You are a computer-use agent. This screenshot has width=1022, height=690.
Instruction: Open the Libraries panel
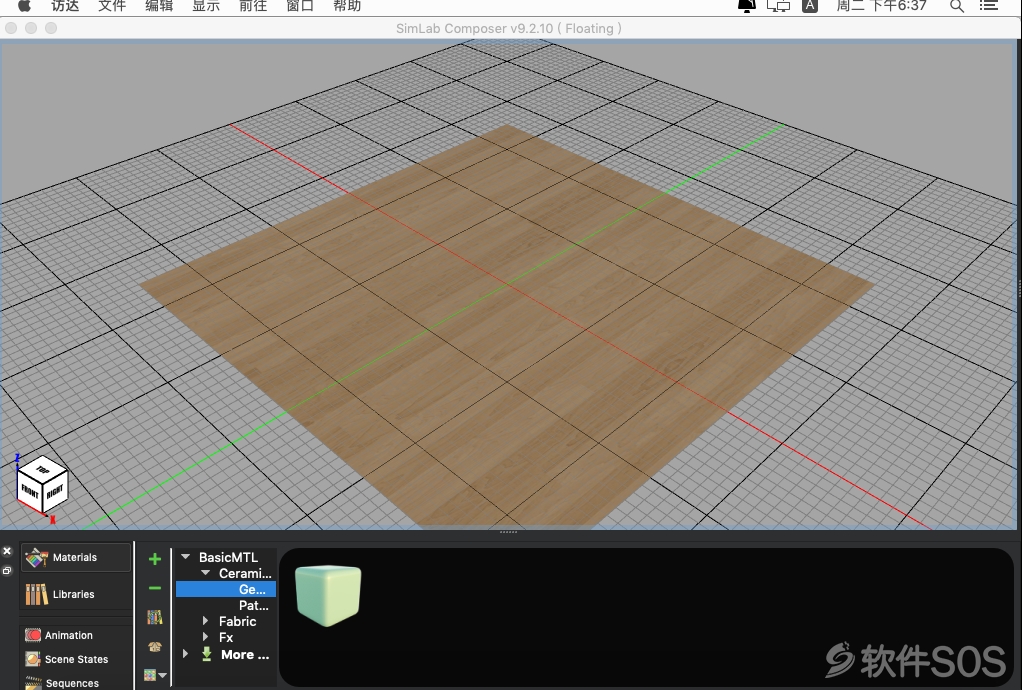point(75,594)
